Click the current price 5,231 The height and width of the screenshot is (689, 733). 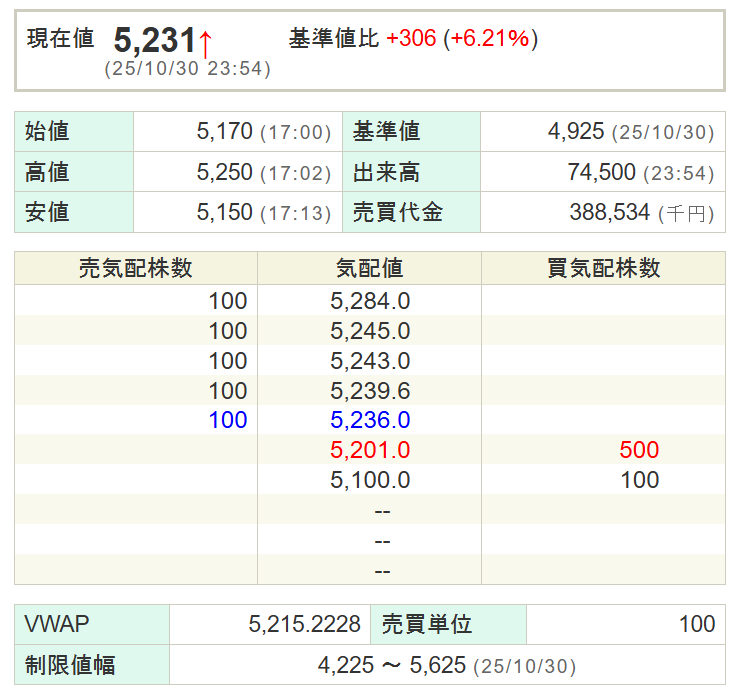point(154,40)
